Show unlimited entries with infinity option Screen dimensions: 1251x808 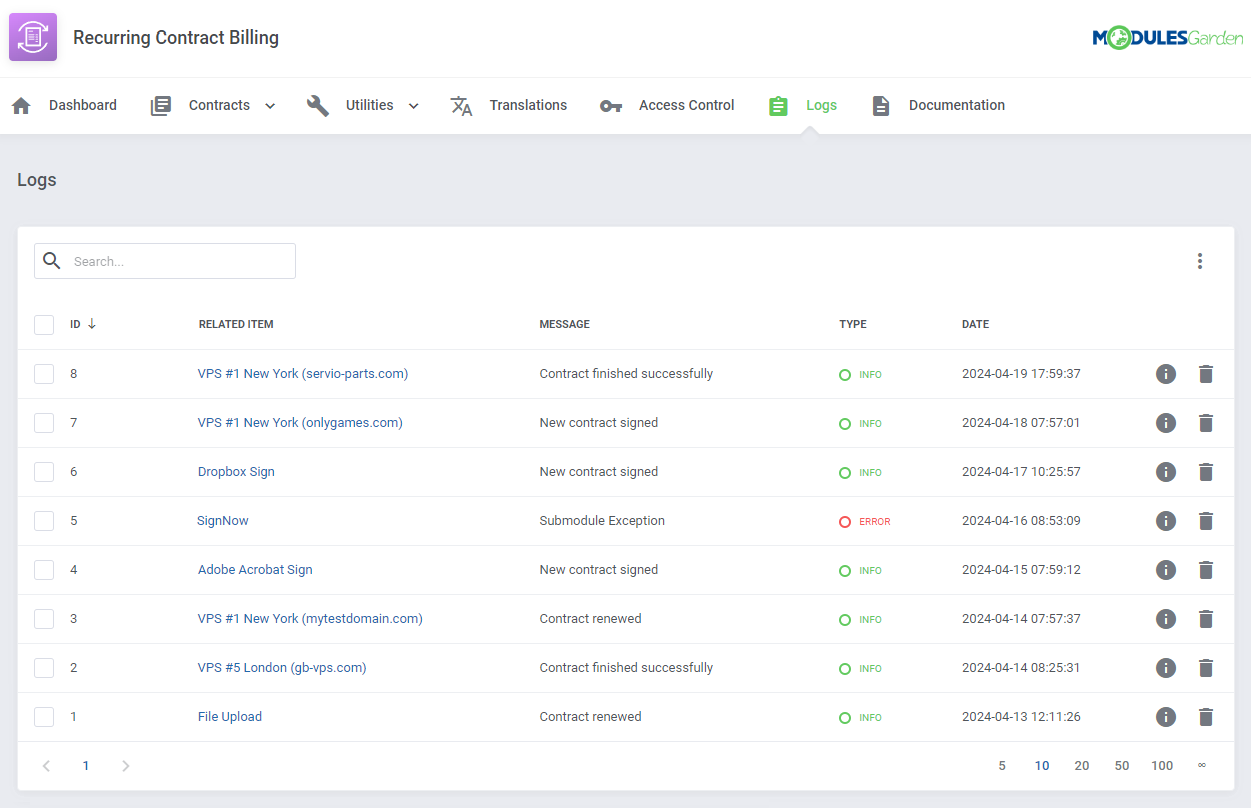(x=1202, y=766)
